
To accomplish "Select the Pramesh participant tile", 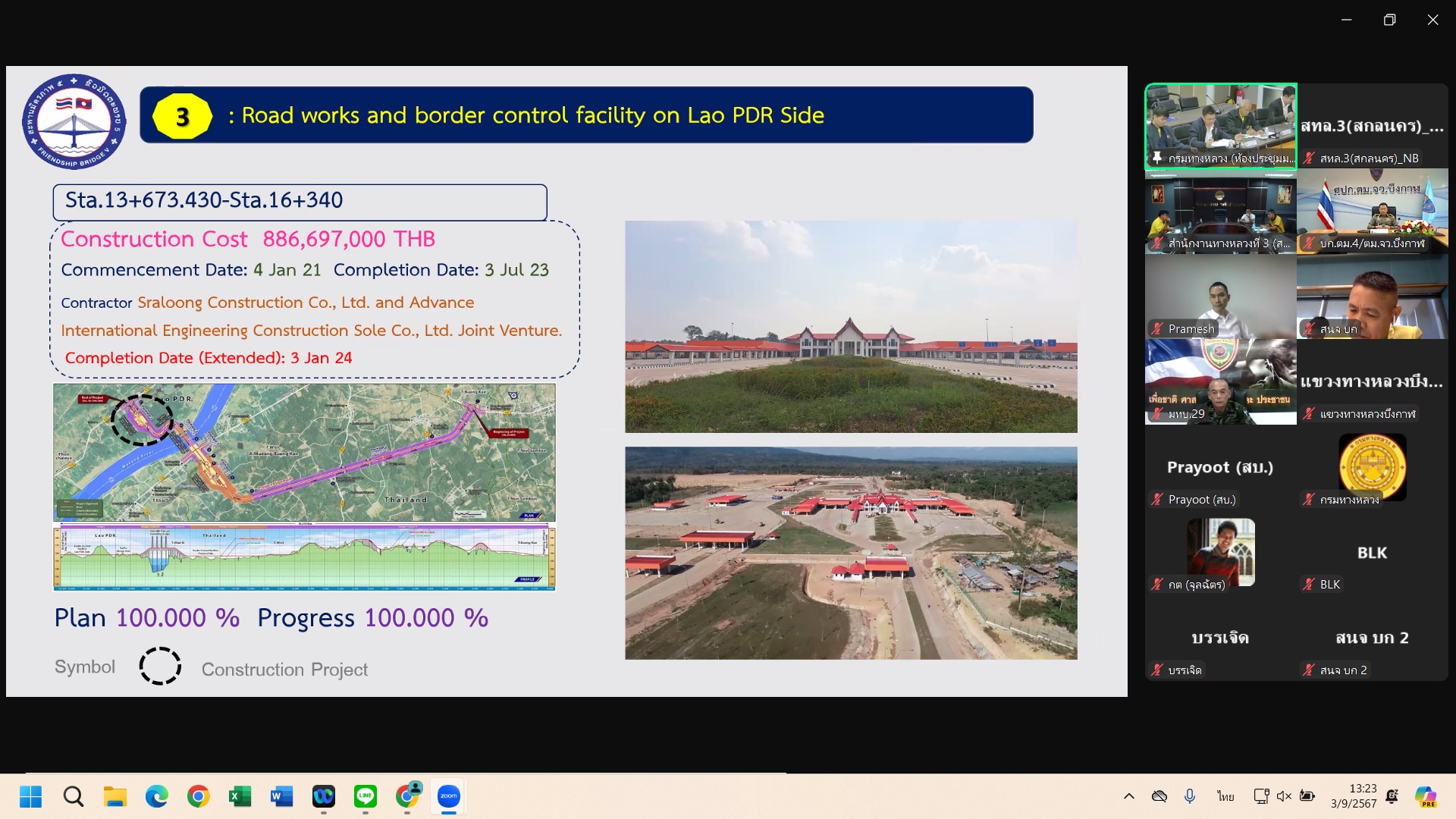I will pyautogui.click(x=1220, y=297).
